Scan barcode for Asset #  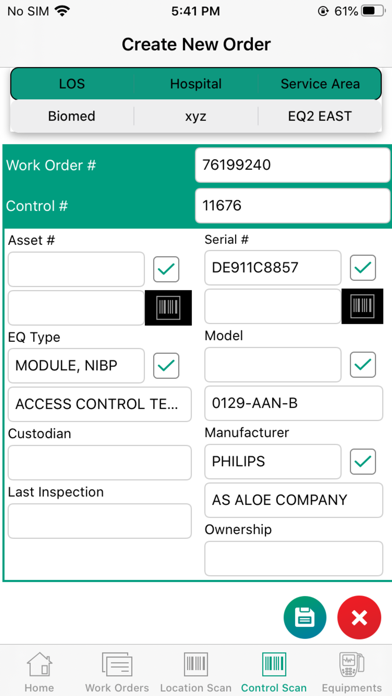pos(168,308)
